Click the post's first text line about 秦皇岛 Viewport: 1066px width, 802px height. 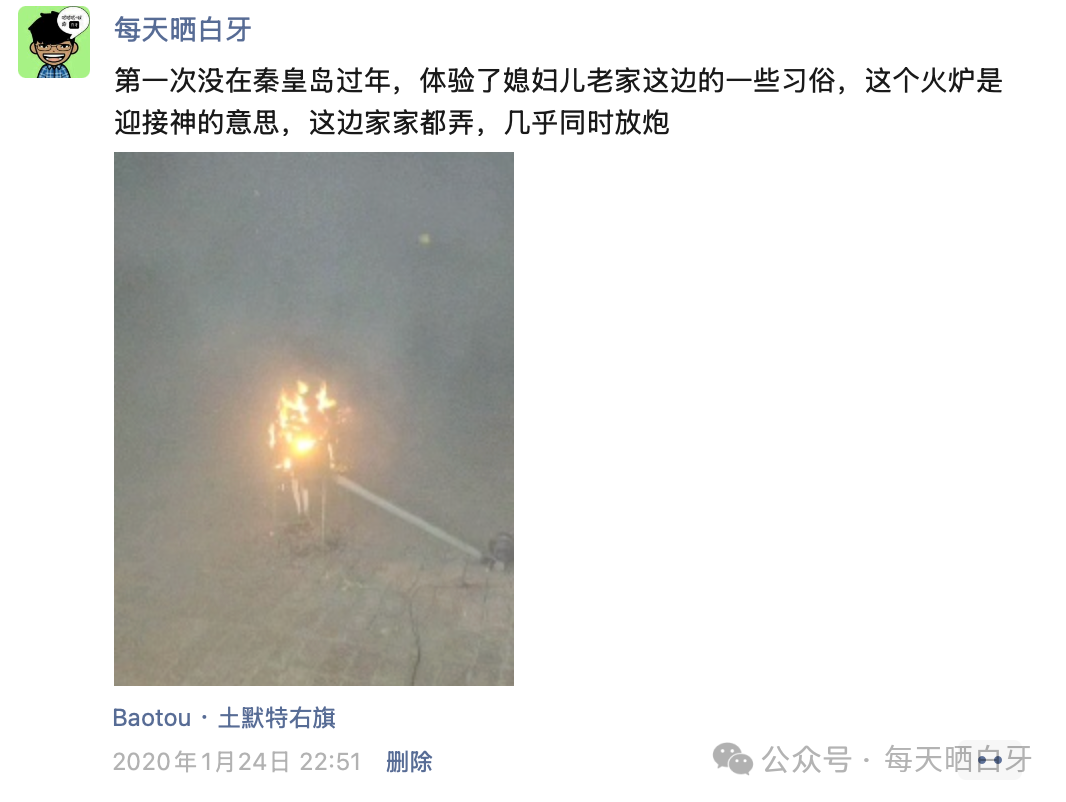click(558, 81)
